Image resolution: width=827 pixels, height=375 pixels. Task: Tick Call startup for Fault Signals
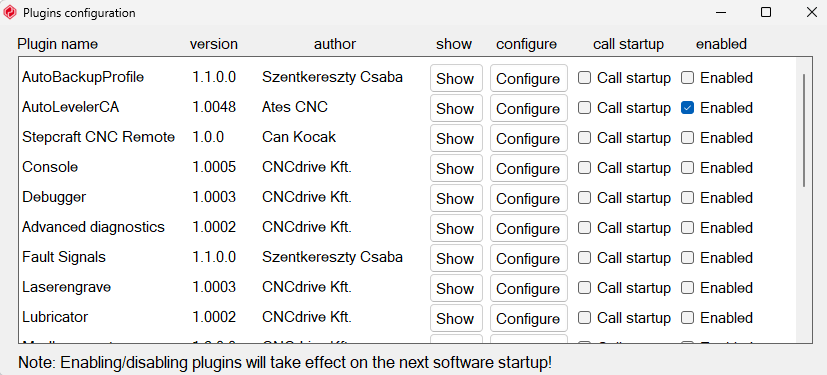[584, 258]
